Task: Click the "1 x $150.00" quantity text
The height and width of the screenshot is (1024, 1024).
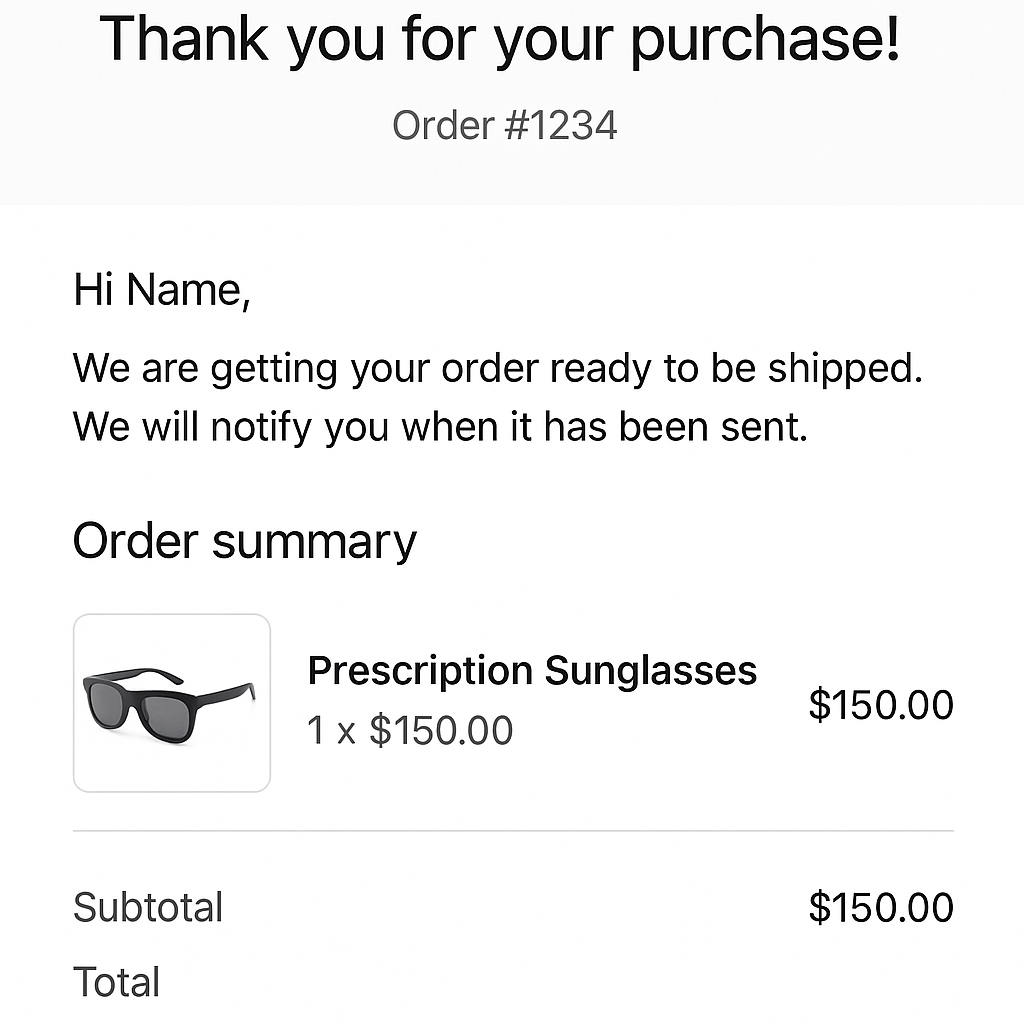Action: pos(409,731)
